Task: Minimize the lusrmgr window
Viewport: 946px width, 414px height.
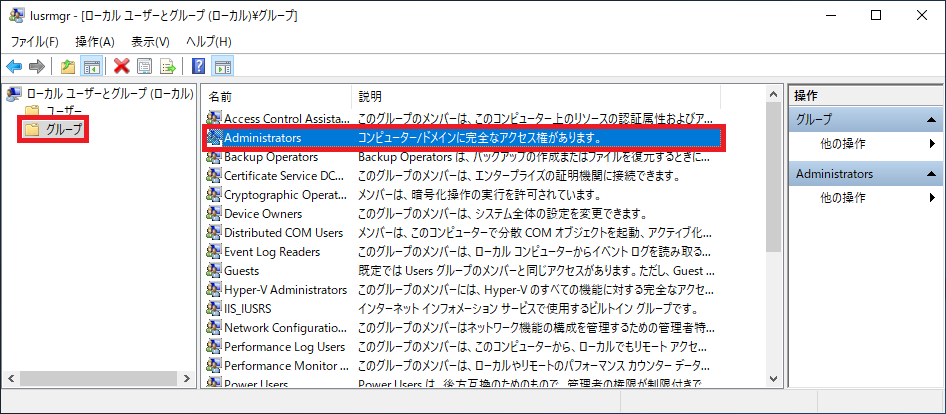Action: (x=833, y=16)
